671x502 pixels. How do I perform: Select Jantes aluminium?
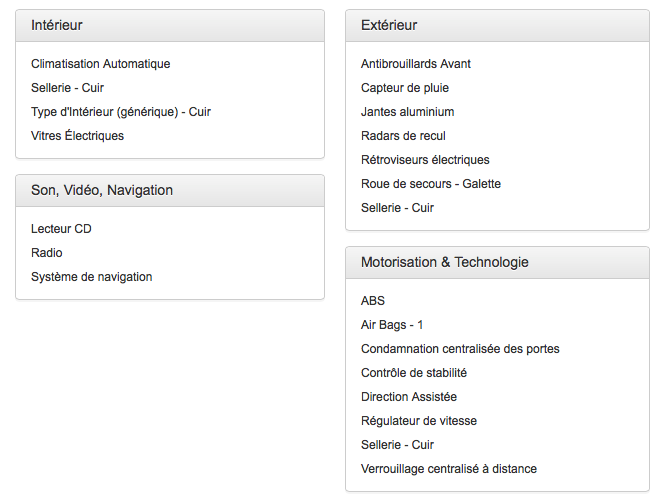point(407,112)
